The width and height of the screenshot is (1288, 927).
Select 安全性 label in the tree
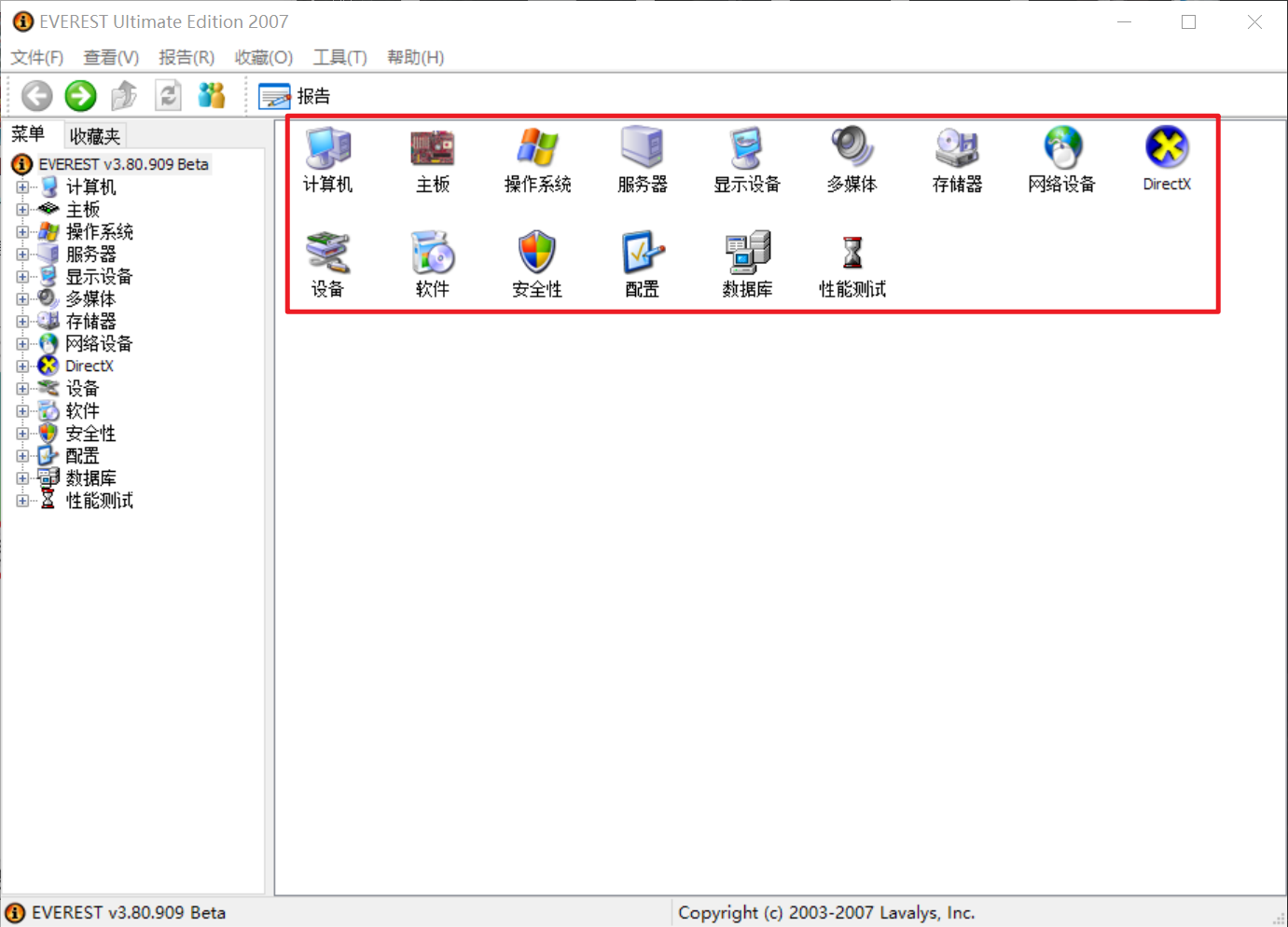90,434
